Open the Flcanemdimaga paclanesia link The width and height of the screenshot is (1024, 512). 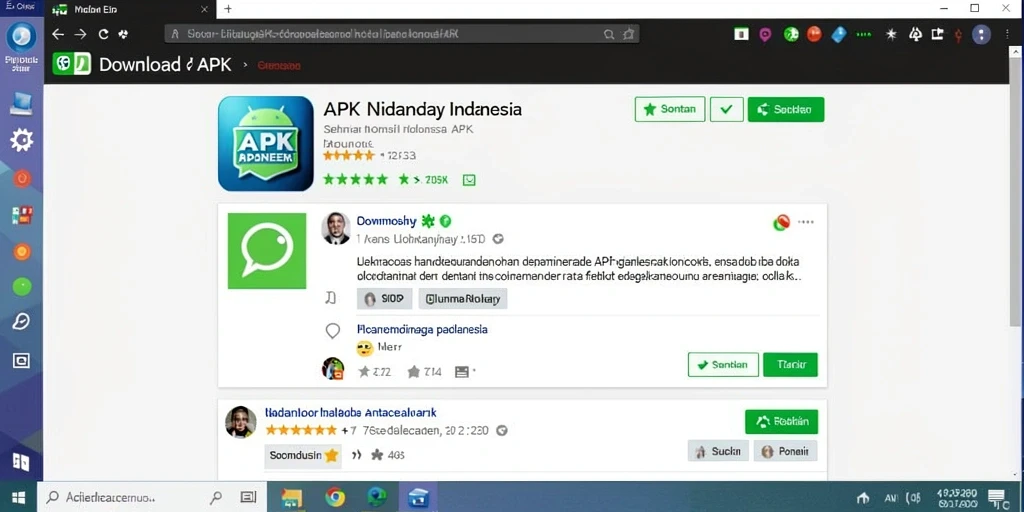tap(423, 329)
